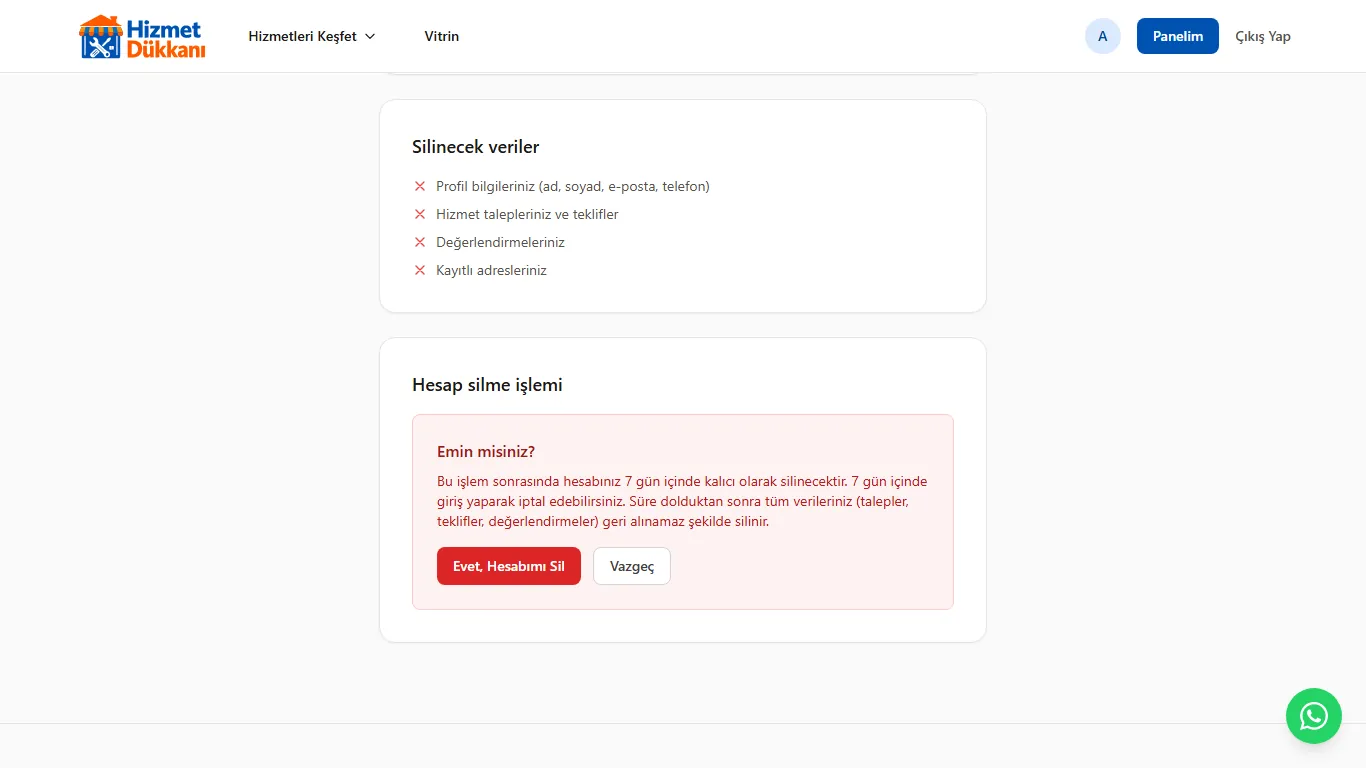The height and width of the screenshot is (768, 1366).
Task: Confirm with Evet, Hesabımı Sil
Action: coord(509,566)
